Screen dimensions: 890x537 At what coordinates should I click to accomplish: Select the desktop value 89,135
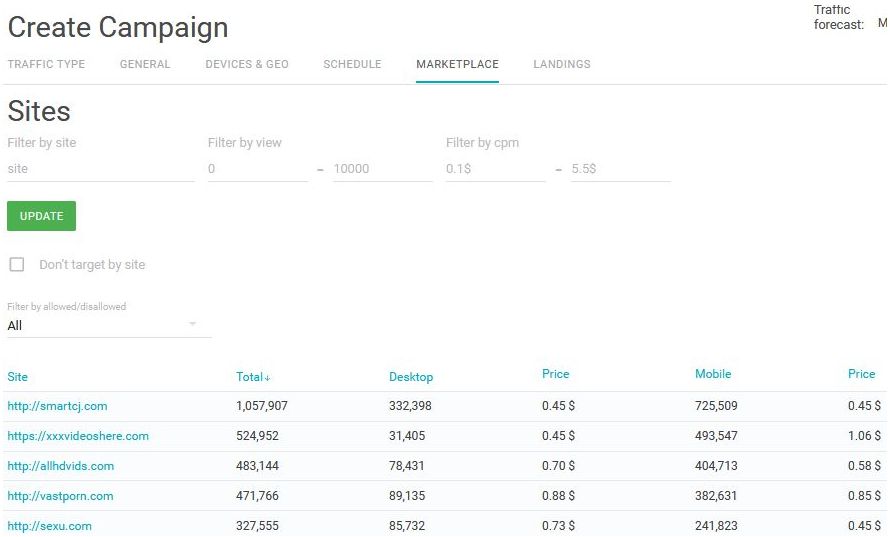point(407,496)
